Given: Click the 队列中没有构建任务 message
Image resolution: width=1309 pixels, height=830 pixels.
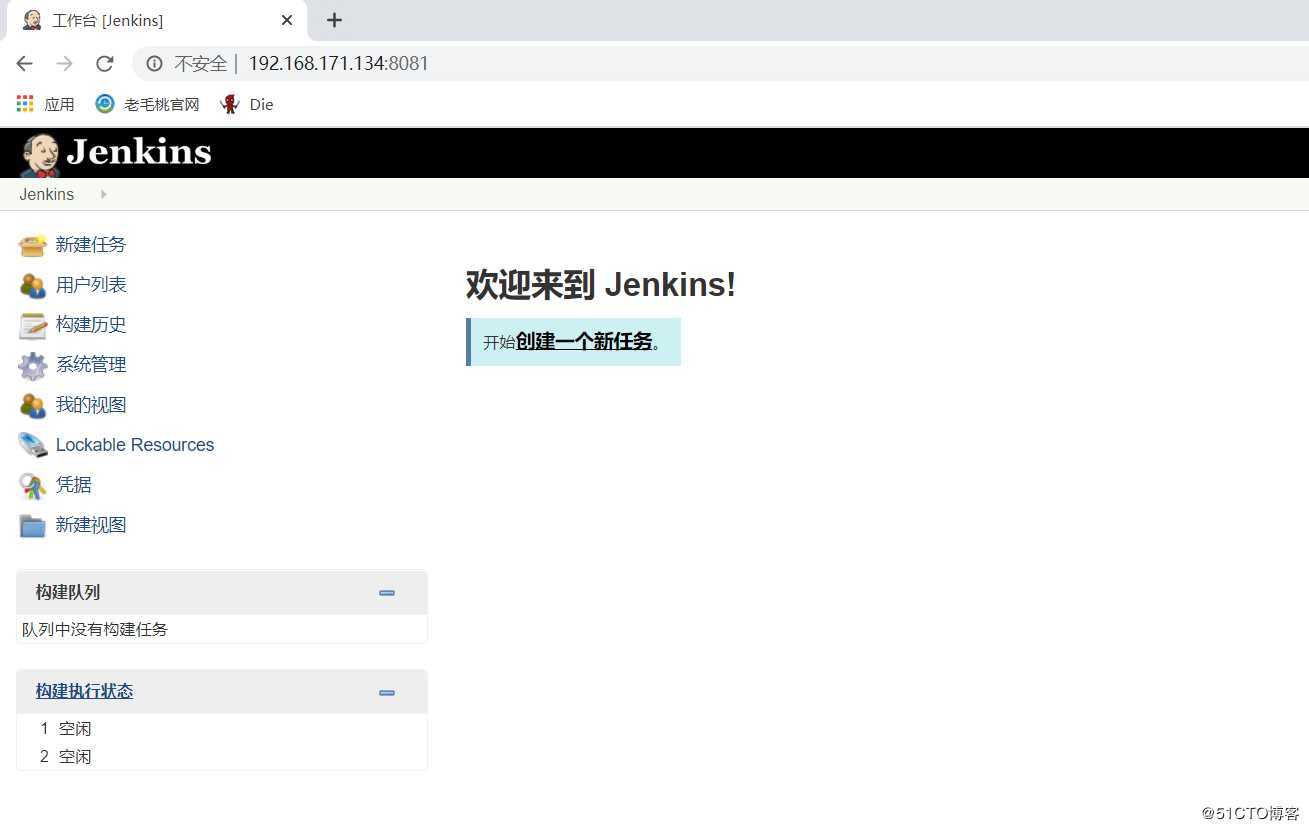Looking at the screenshot, I should 95,629.
